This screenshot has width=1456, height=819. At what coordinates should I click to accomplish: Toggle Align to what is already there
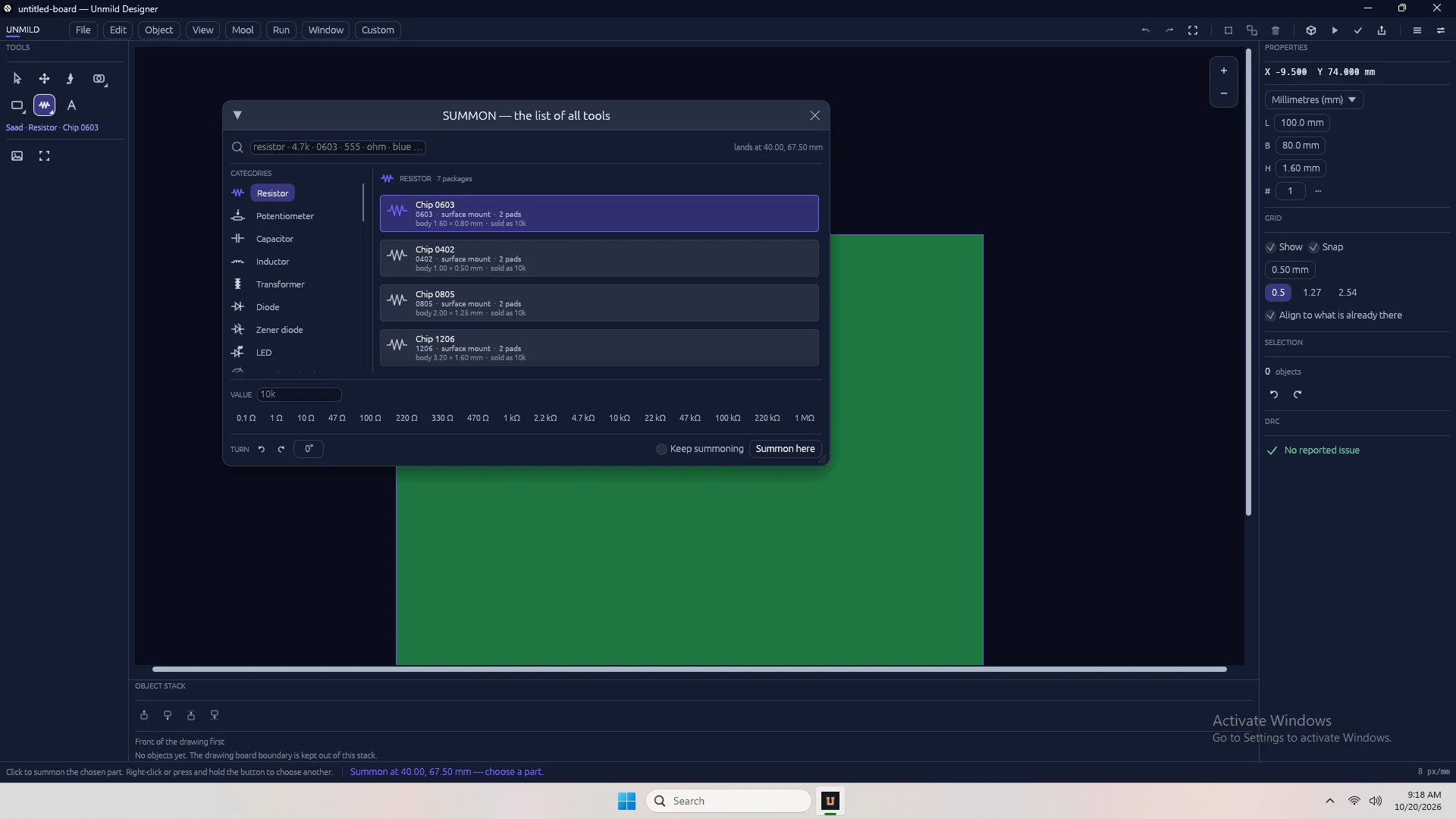tap(1271, 315)
